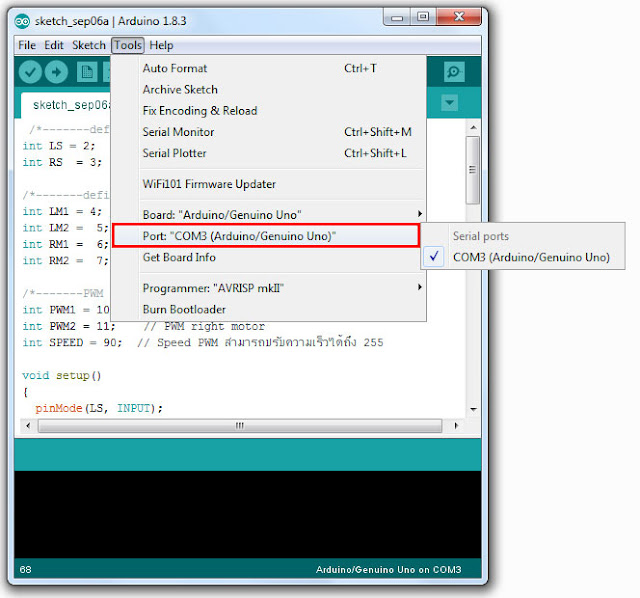Click the Arduino logo in title bar
640x598 pixels.
(22, 21)
